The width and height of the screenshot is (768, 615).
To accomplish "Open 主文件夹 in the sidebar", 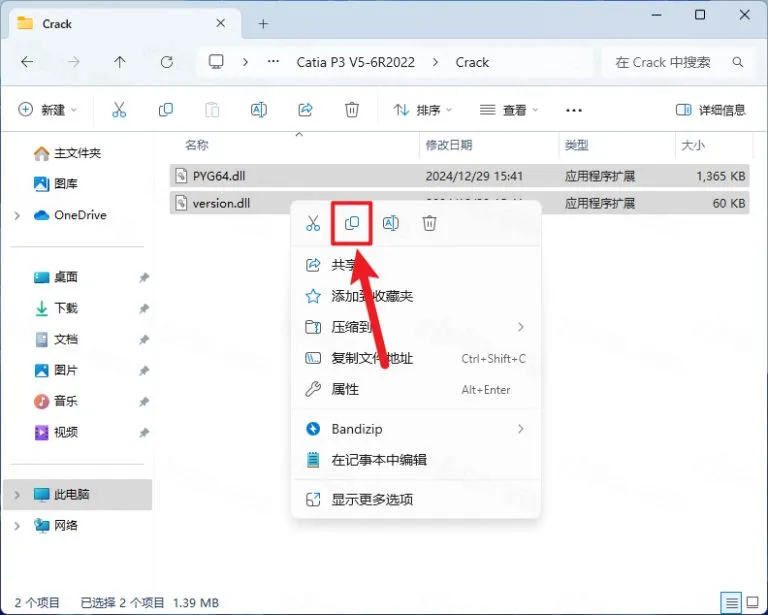I will click(67, 153).
